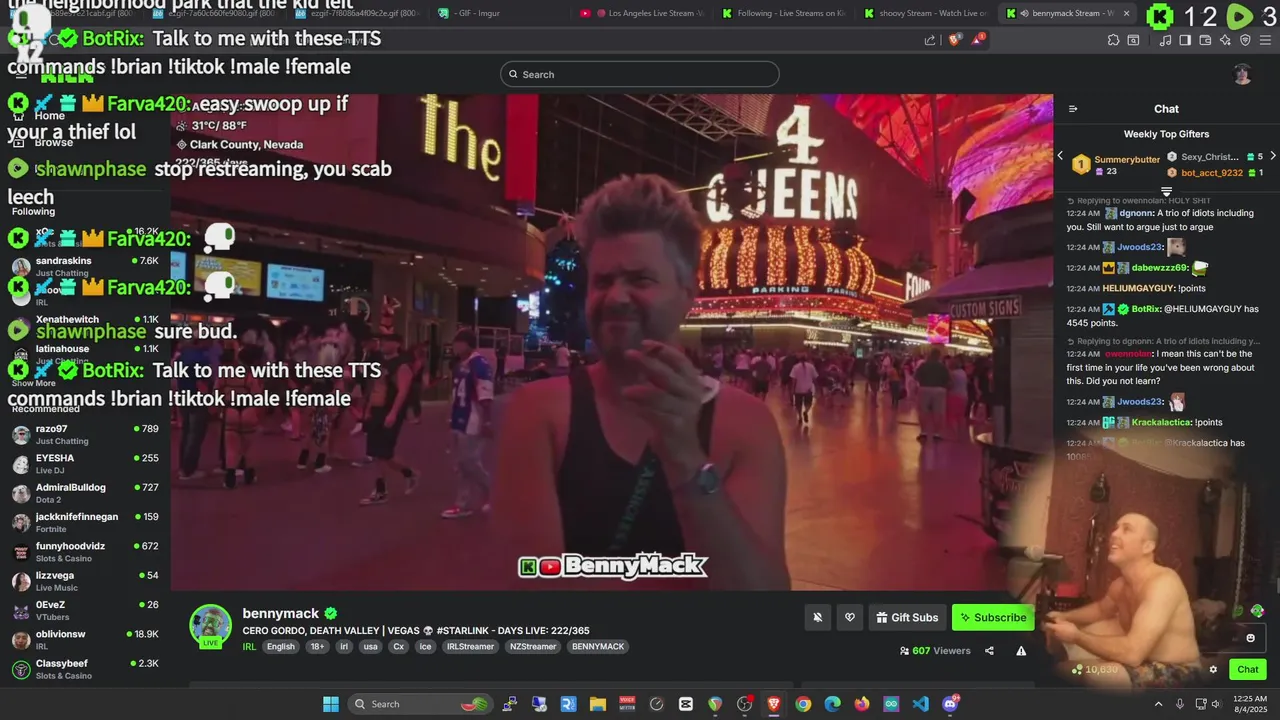
Task: Click the IRLStreamer tag
Action: (470, 646)
